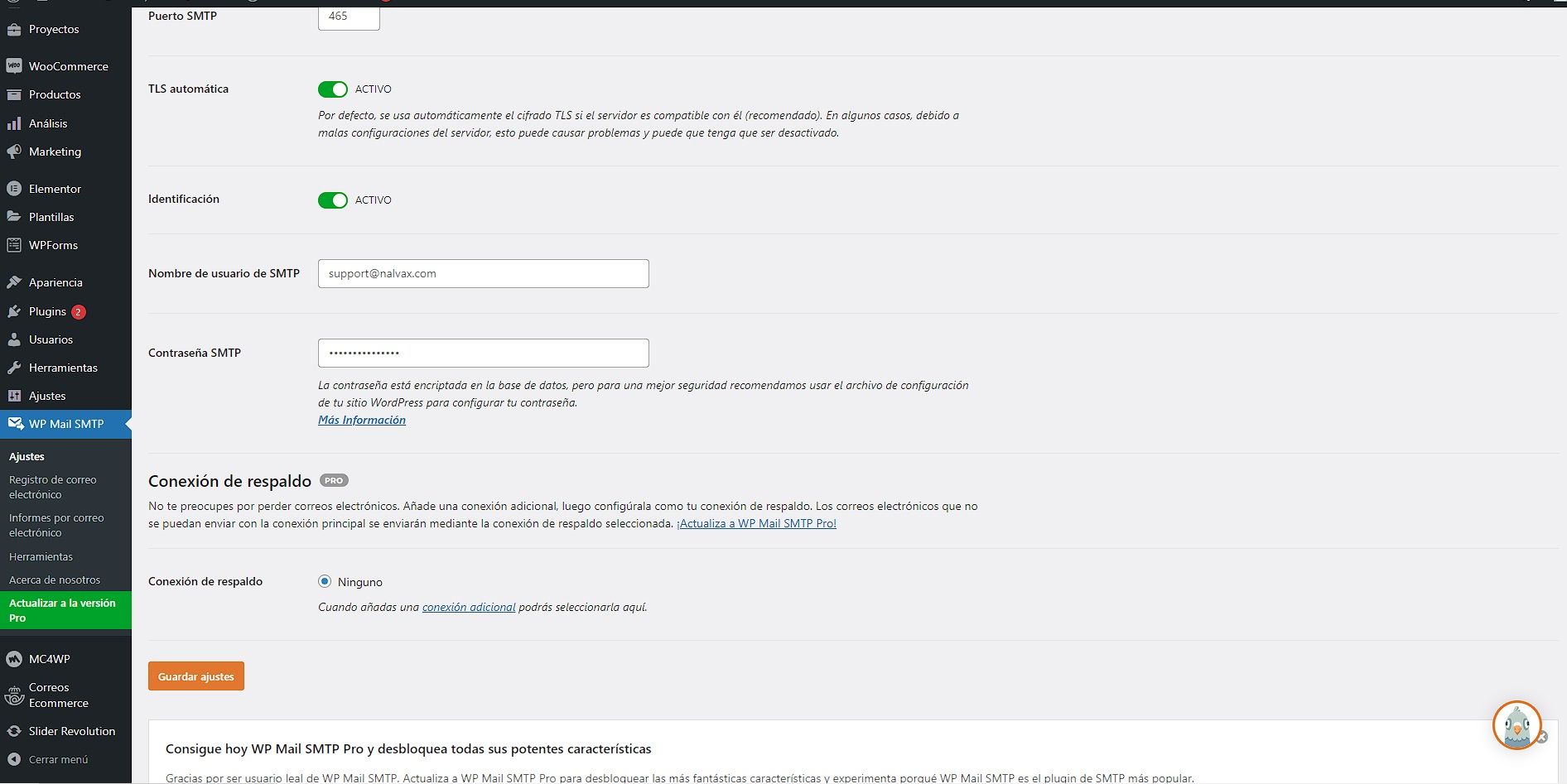Click the Slider Revolution refresh icon

14,731
